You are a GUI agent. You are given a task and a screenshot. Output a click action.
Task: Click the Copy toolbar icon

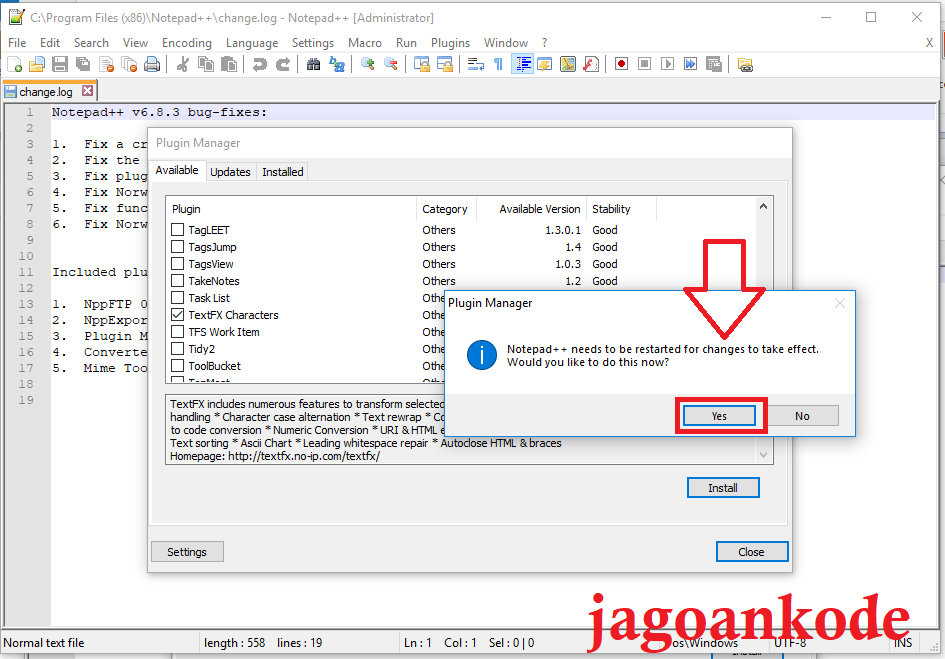click(x=206, y=64)
